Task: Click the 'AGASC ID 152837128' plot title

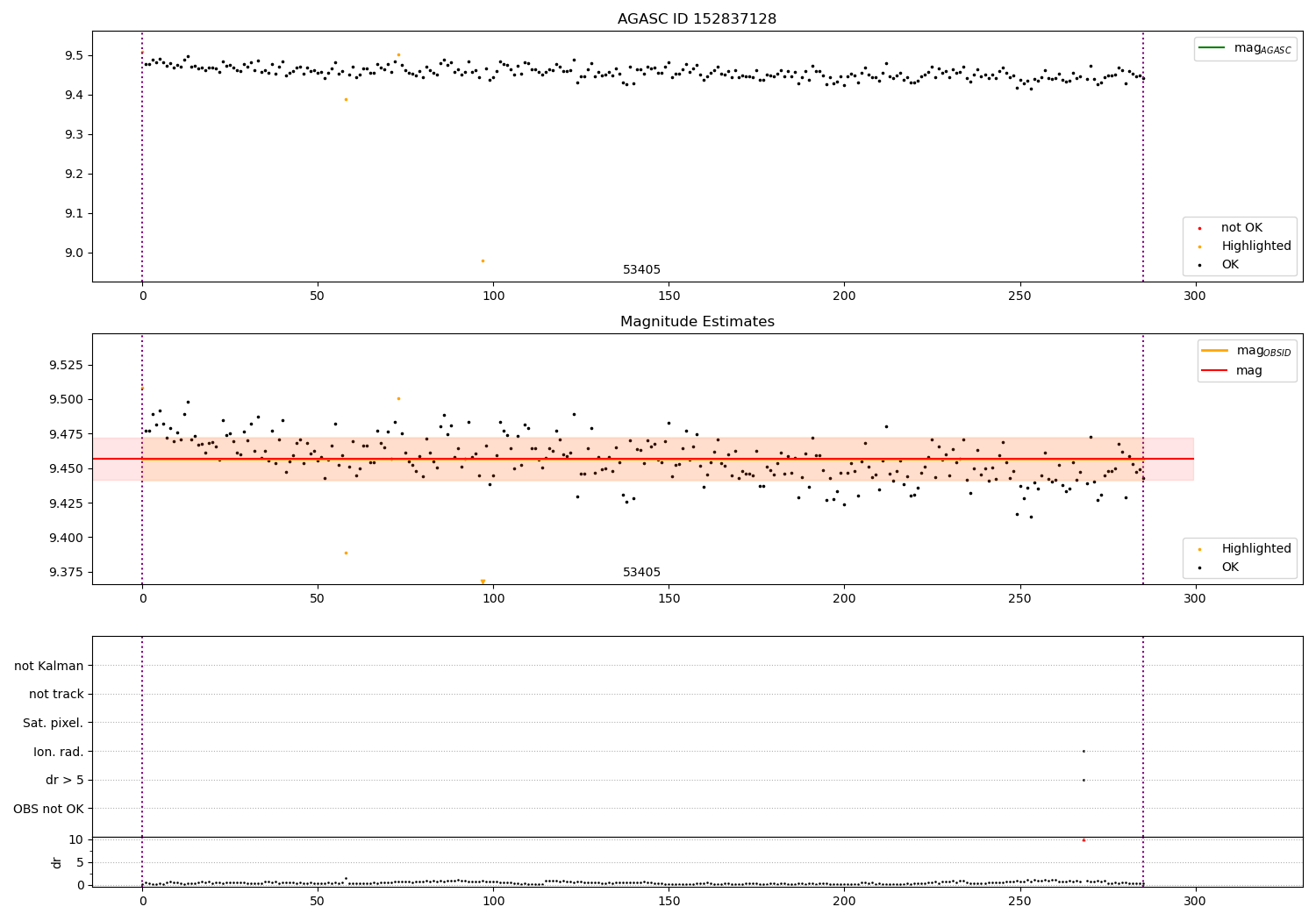Action: coord(697,19)
